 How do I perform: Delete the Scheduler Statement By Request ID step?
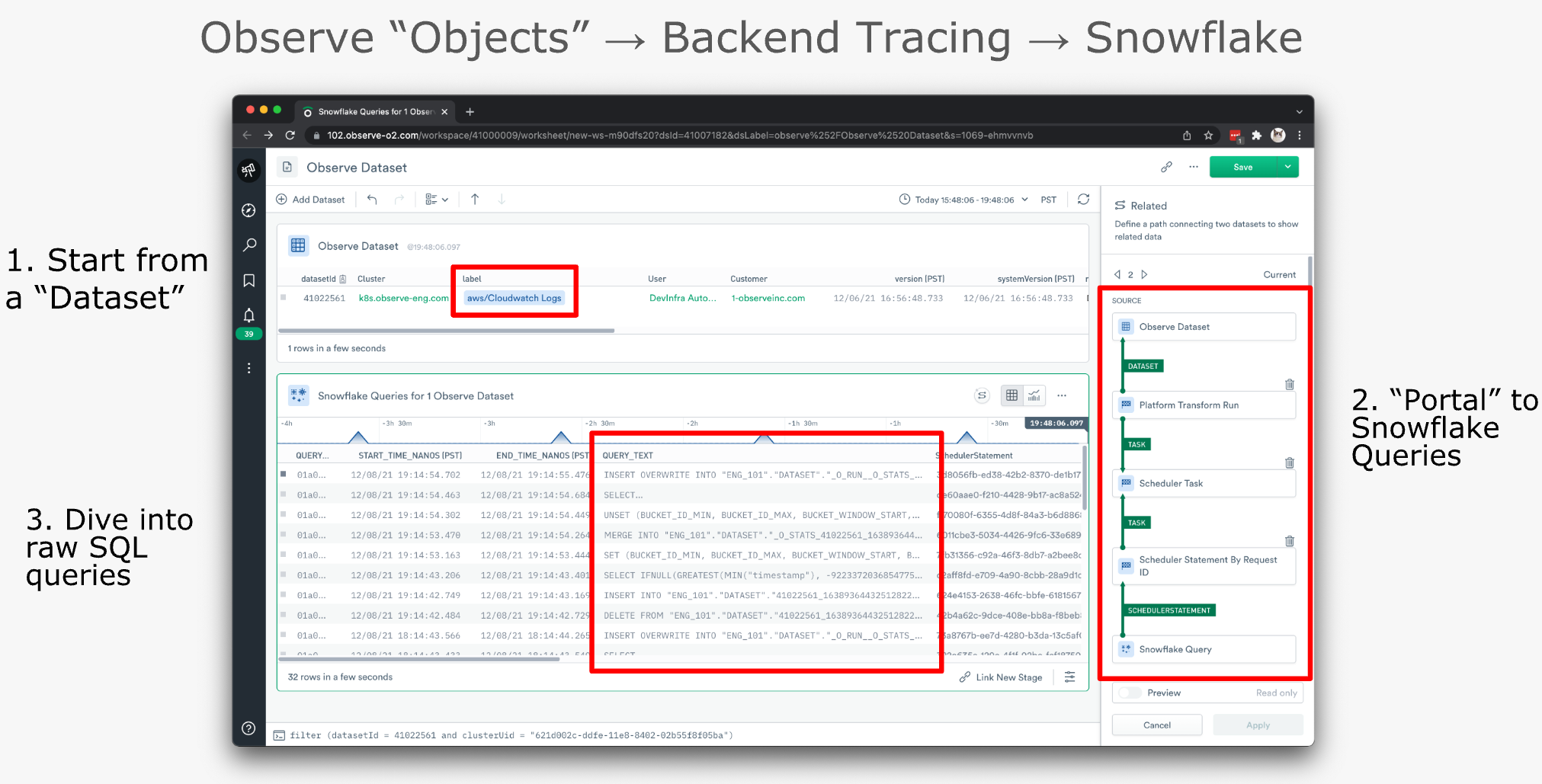click(1290, 542)
